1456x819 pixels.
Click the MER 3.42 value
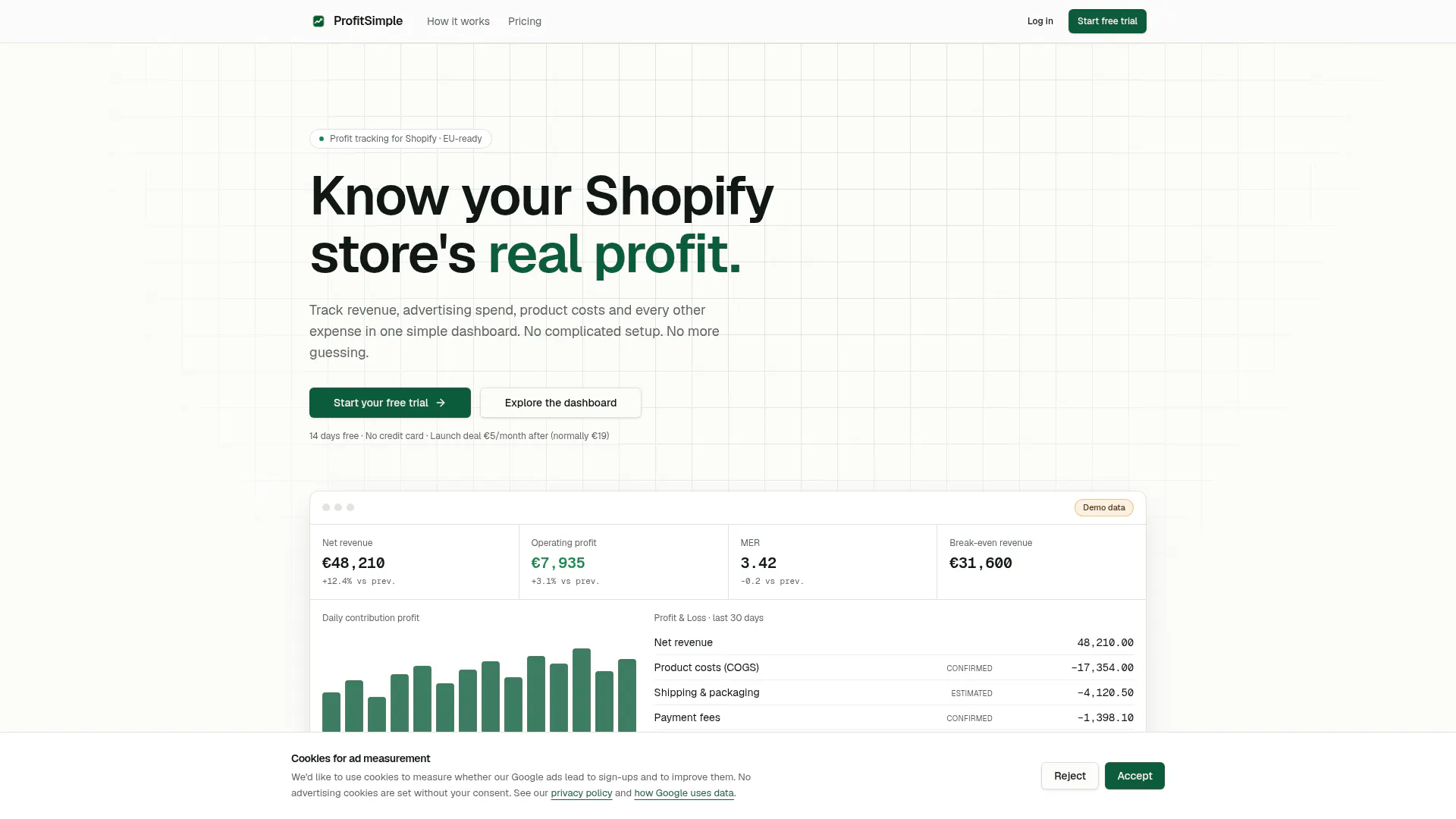tap(758, 563)
